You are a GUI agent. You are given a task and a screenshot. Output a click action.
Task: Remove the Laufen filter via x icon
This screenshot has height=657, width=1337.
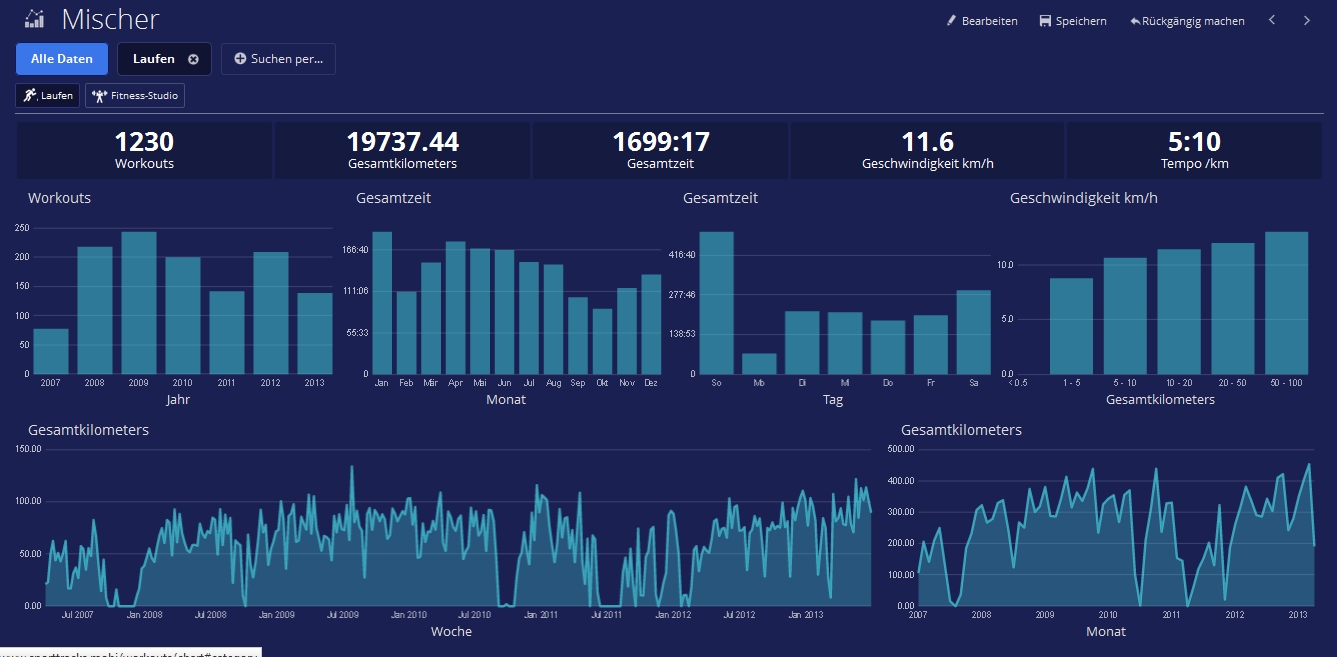pos(193,59)
